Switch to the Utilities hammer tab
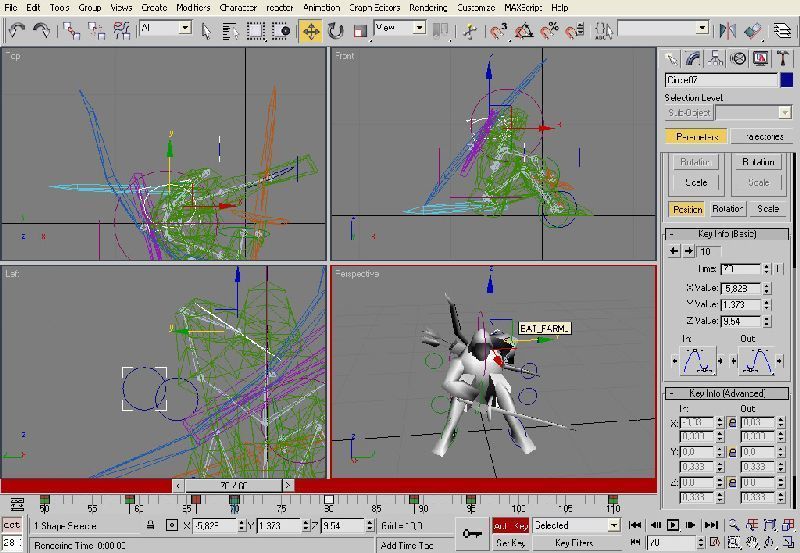The width and height of the screenshot is (800, 553). tap(783, 59)
